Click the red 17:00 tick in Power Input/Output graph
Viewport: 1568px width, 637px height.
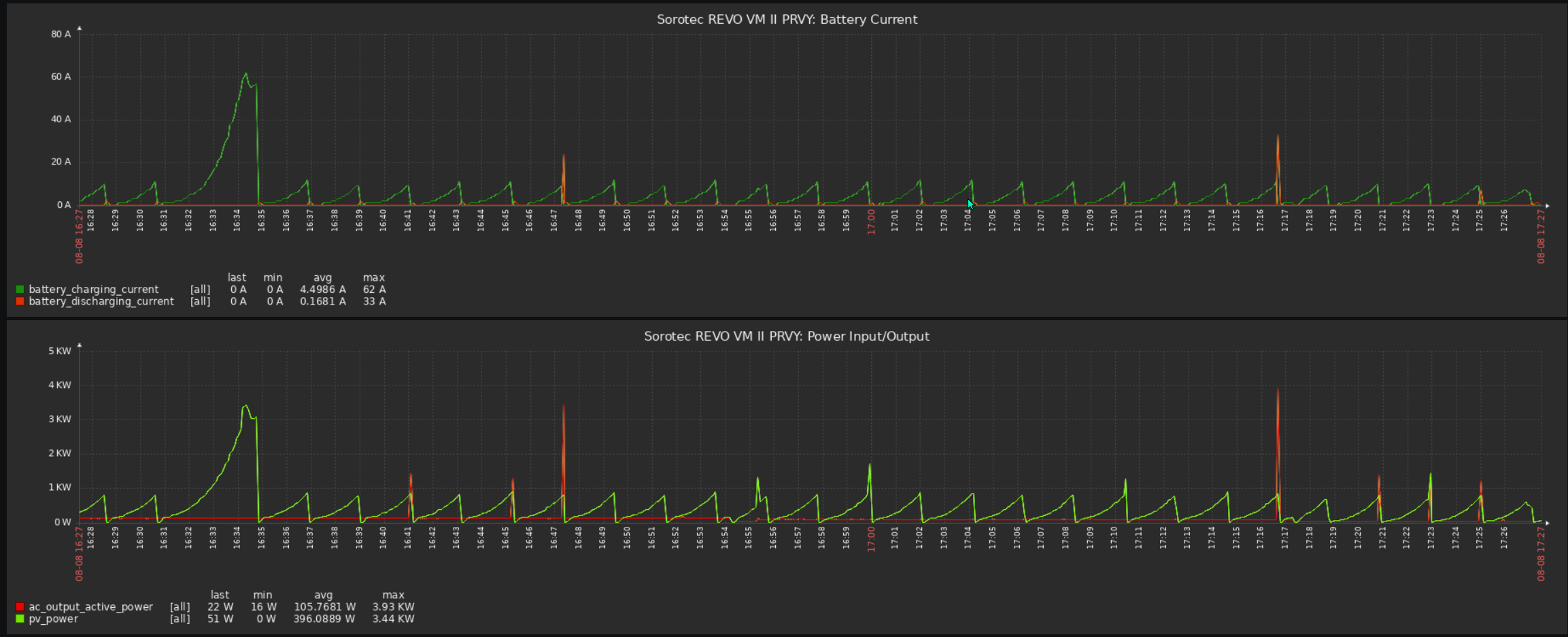point(871,539)
